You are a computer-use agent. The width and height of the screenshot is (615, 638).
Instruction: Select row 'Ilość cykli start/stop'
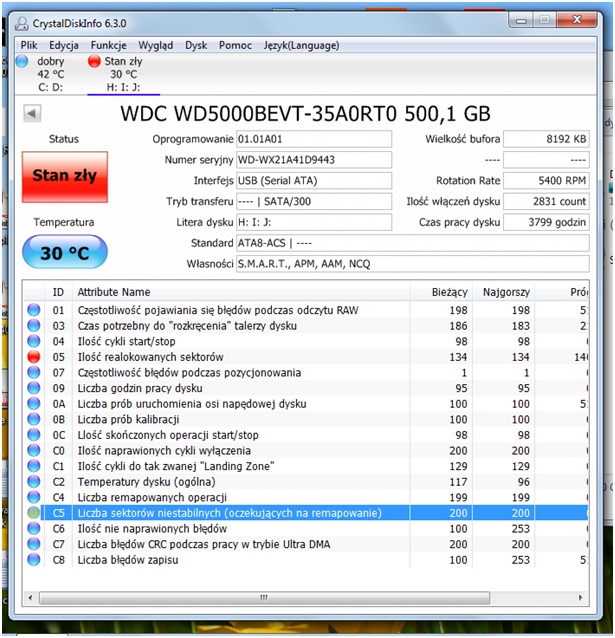306,341
